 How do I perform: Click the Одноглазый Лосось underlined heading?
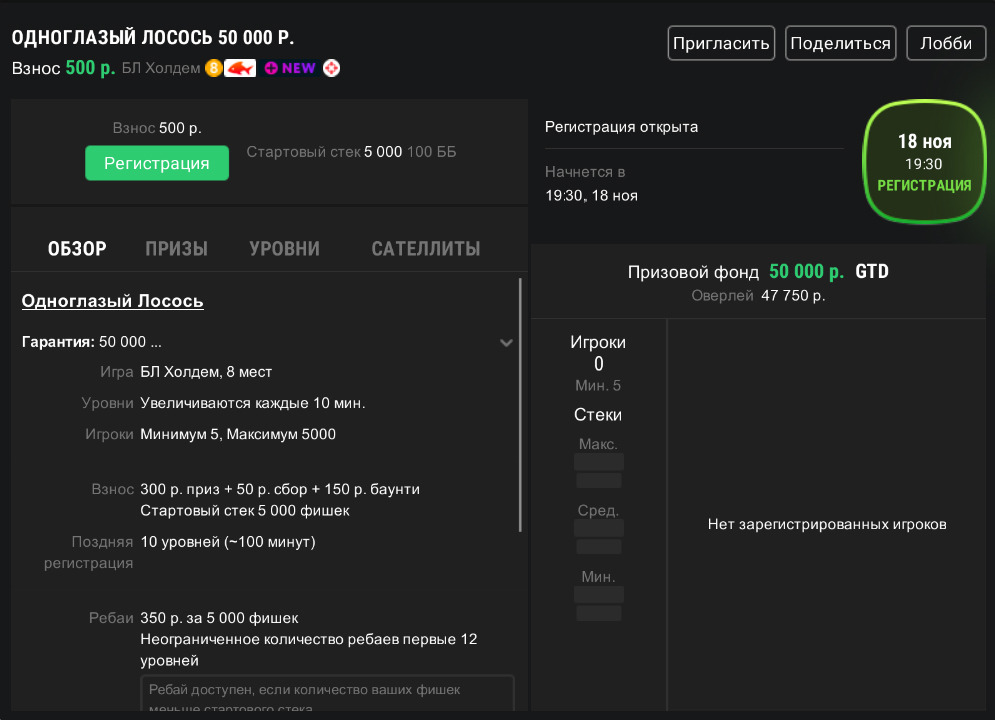coord(113,301)
